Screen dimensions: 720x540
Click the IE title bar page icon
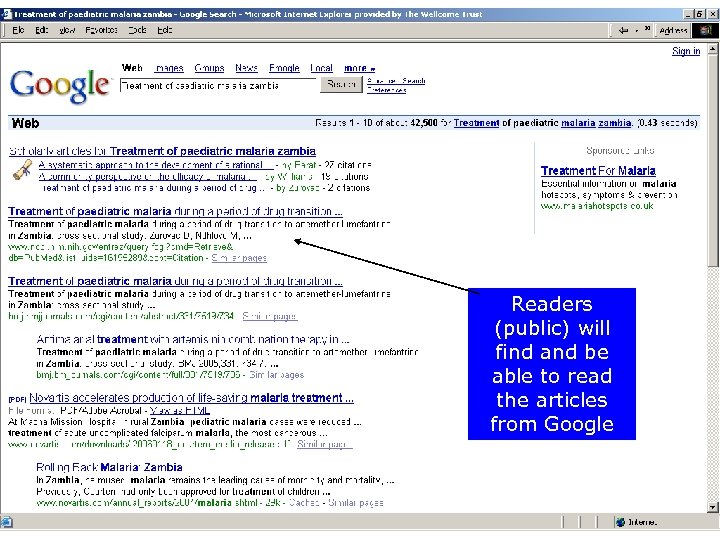pos(6,14)
